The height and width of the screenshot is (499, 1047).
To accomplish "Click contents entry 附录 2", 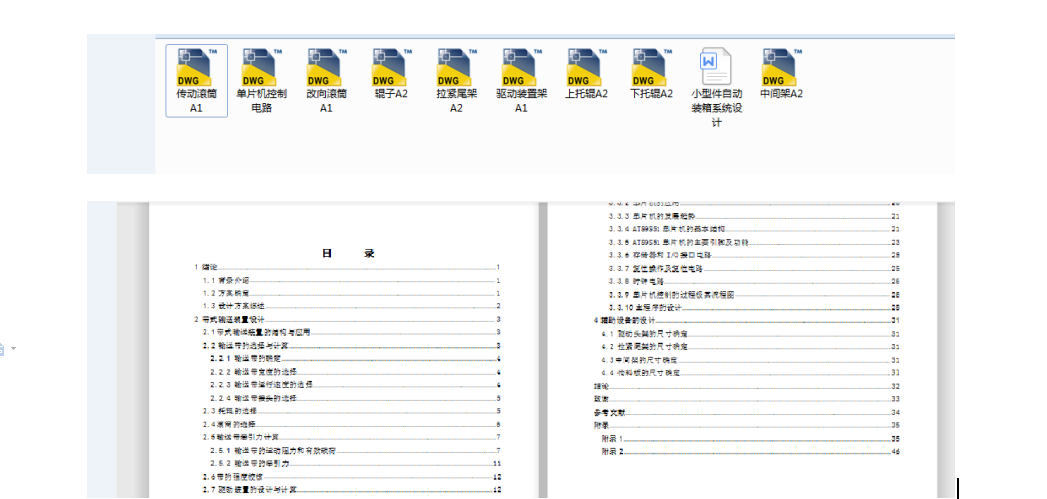I will coord(751,452).
